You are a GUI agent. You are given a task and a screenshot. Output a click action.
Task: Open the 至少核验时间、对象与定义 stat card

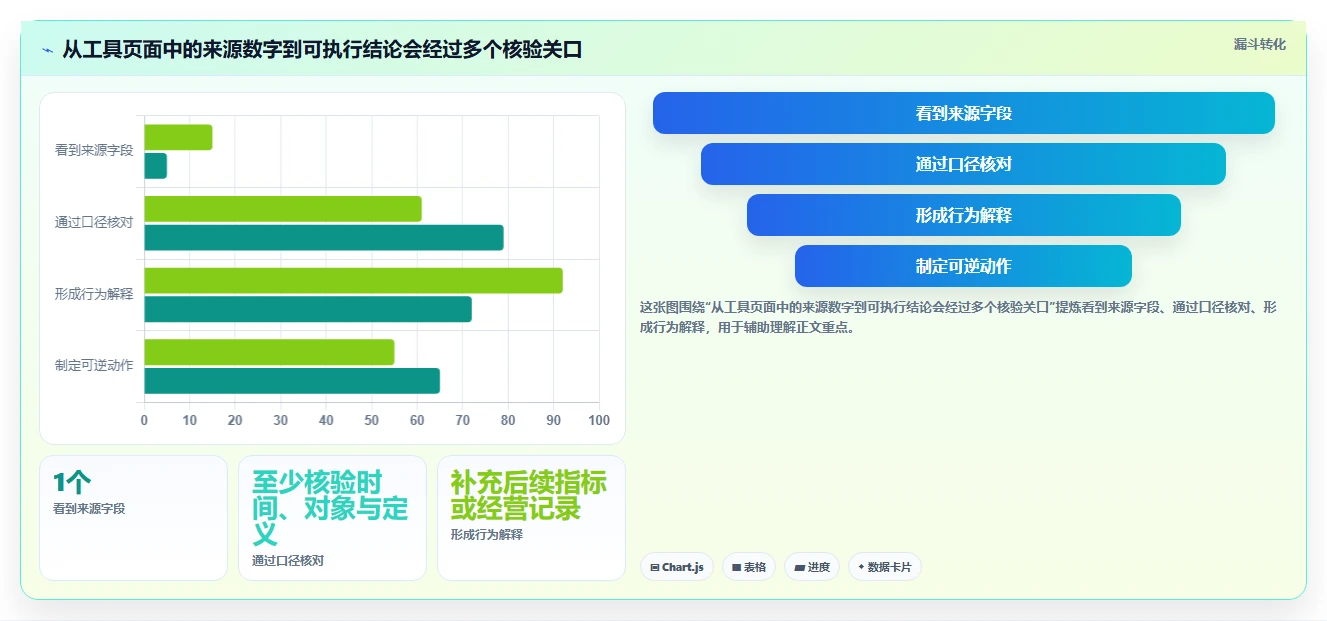click(332, 518)
